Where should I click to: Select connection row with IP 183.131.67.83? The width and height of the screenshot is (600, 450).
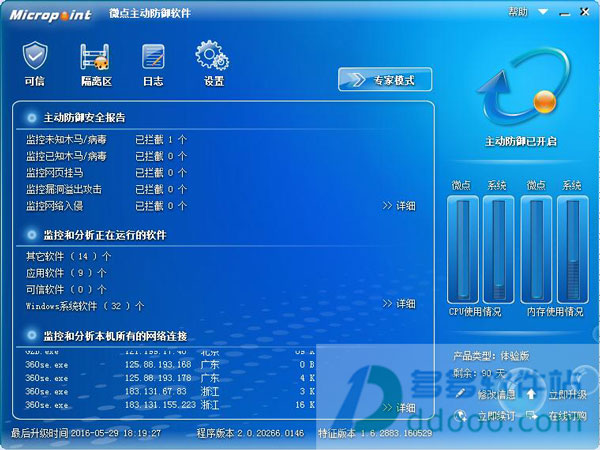pos(170,391)
